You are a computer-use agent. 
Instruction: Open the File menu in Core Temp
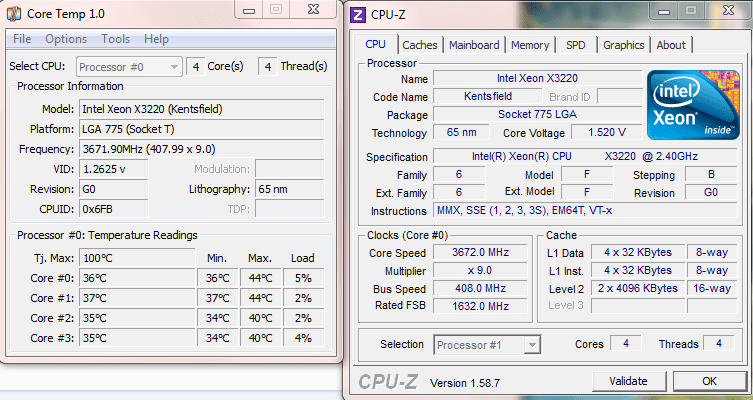coord(22,39)
